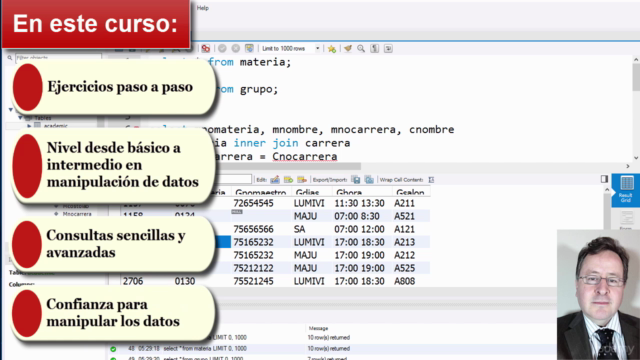Click the editor scroll-down arrow

click(636, 158)
